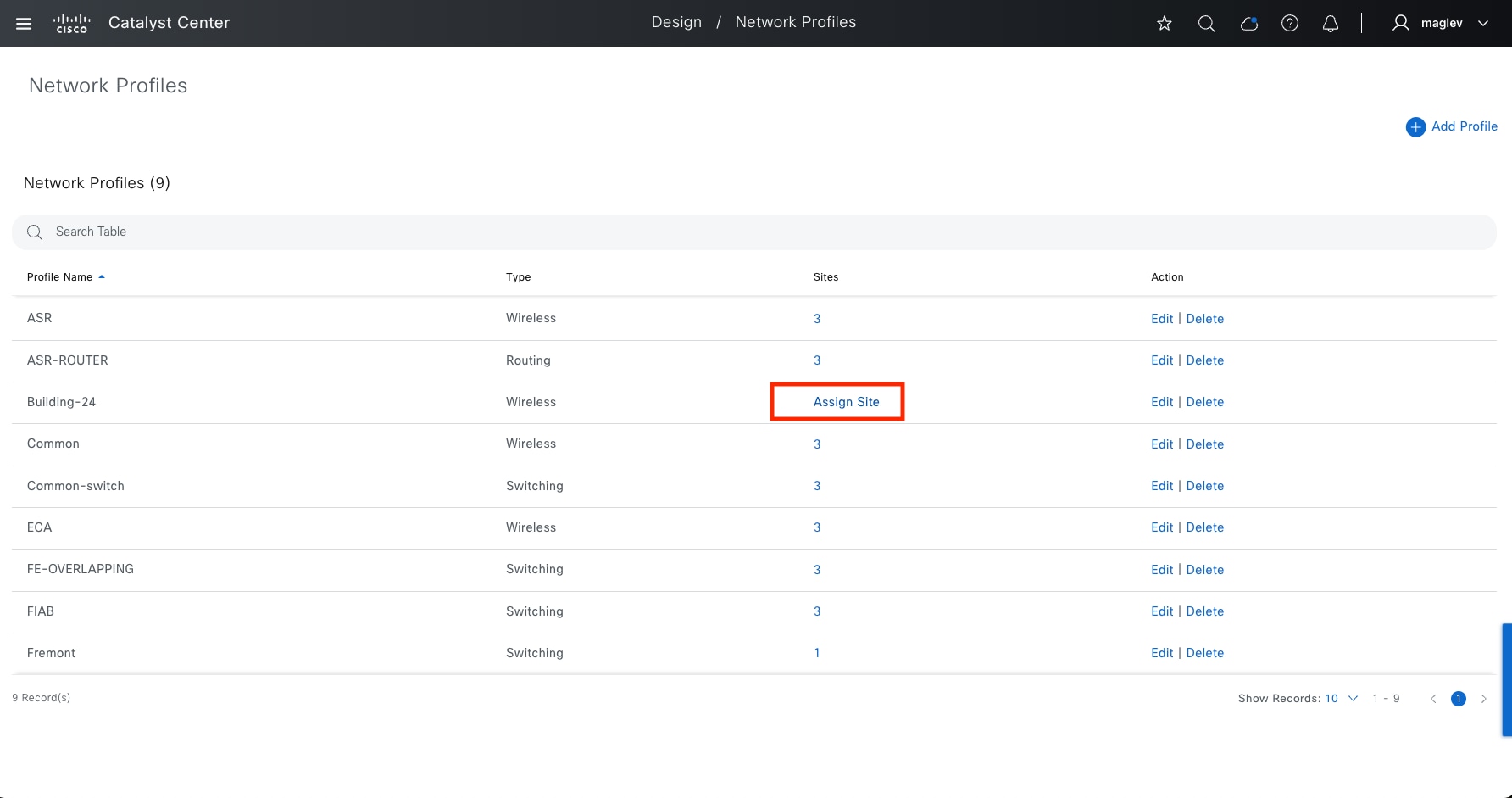Open the help question mark icon
The height and width of the screenshot is (798, 1512).
[x=1289, y=24]
